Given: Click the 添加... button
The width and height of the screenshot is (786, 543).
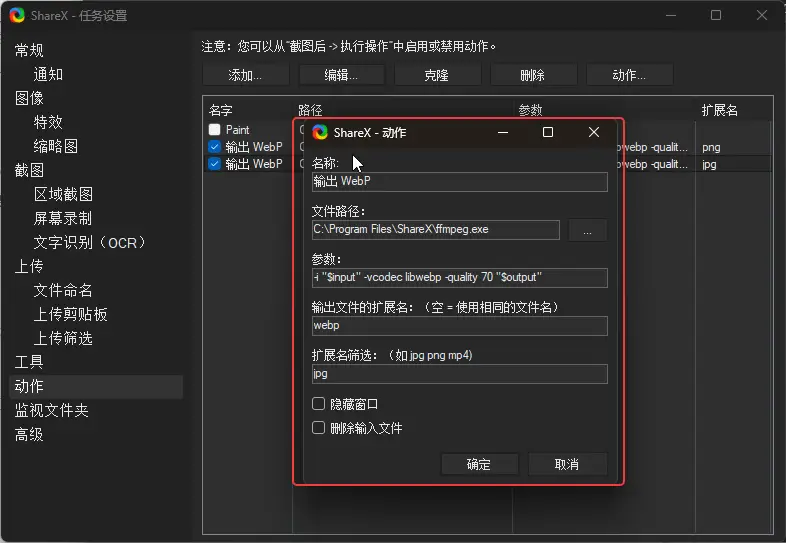Looking at the screenshot, I should [x=246, y=75].
